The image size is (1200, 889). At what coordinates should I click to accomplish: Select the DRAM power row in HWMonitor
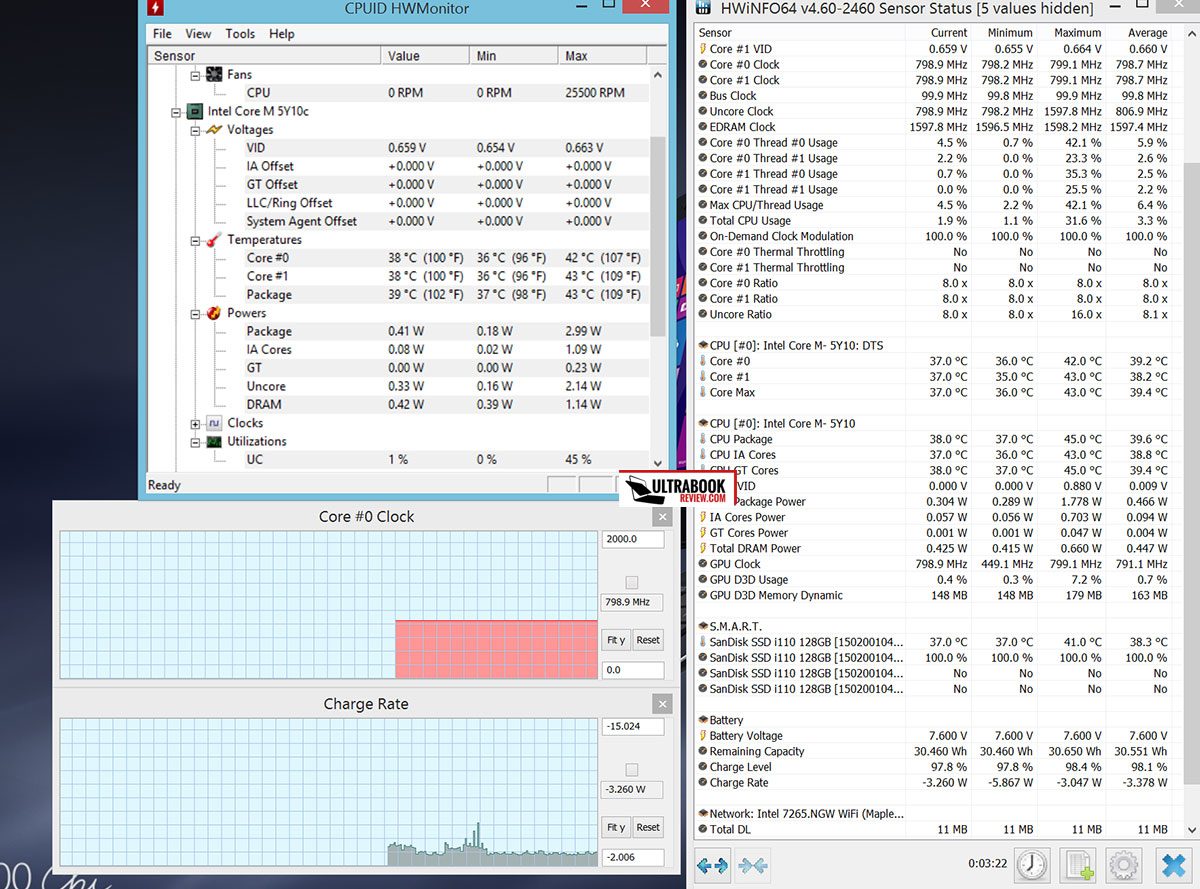(x=398, y=405)
